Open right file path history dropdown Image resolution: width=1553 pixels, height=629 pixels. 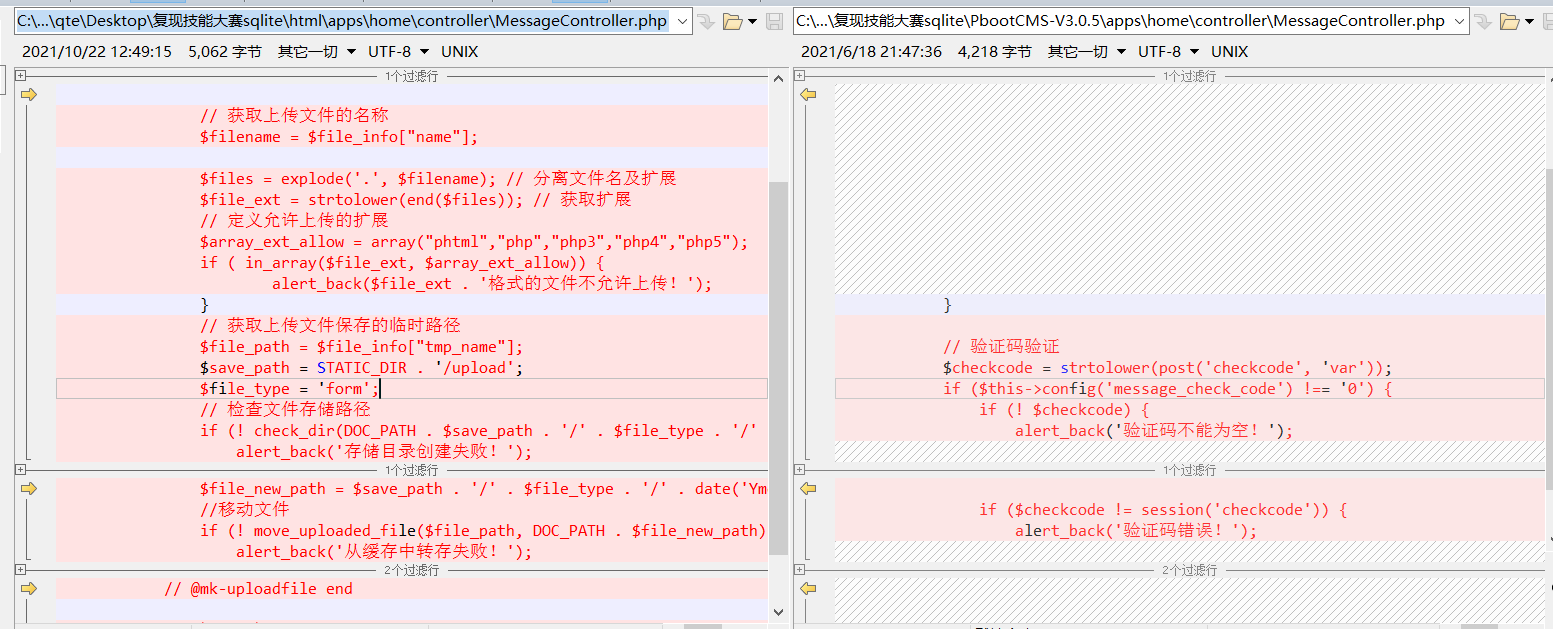coord(1459,21)
